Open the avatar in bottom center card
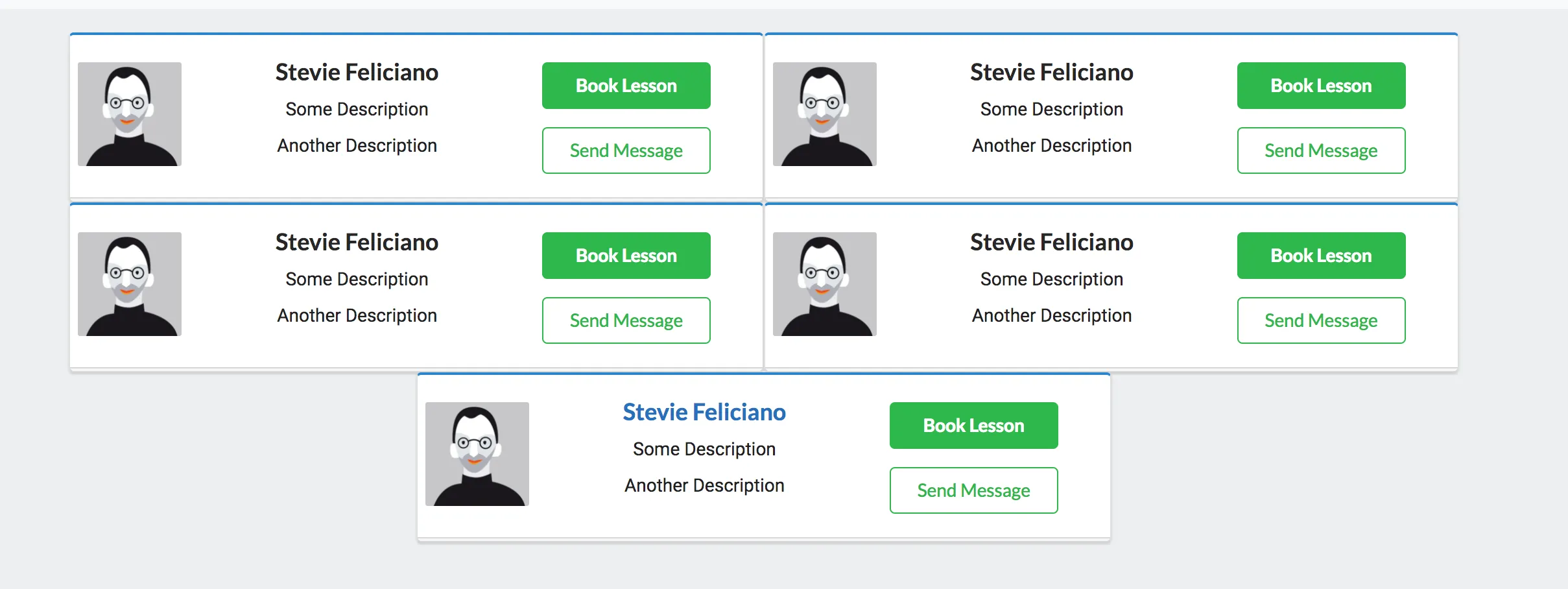The width and height of the screenshot is (1568, 589). [477, 454]
